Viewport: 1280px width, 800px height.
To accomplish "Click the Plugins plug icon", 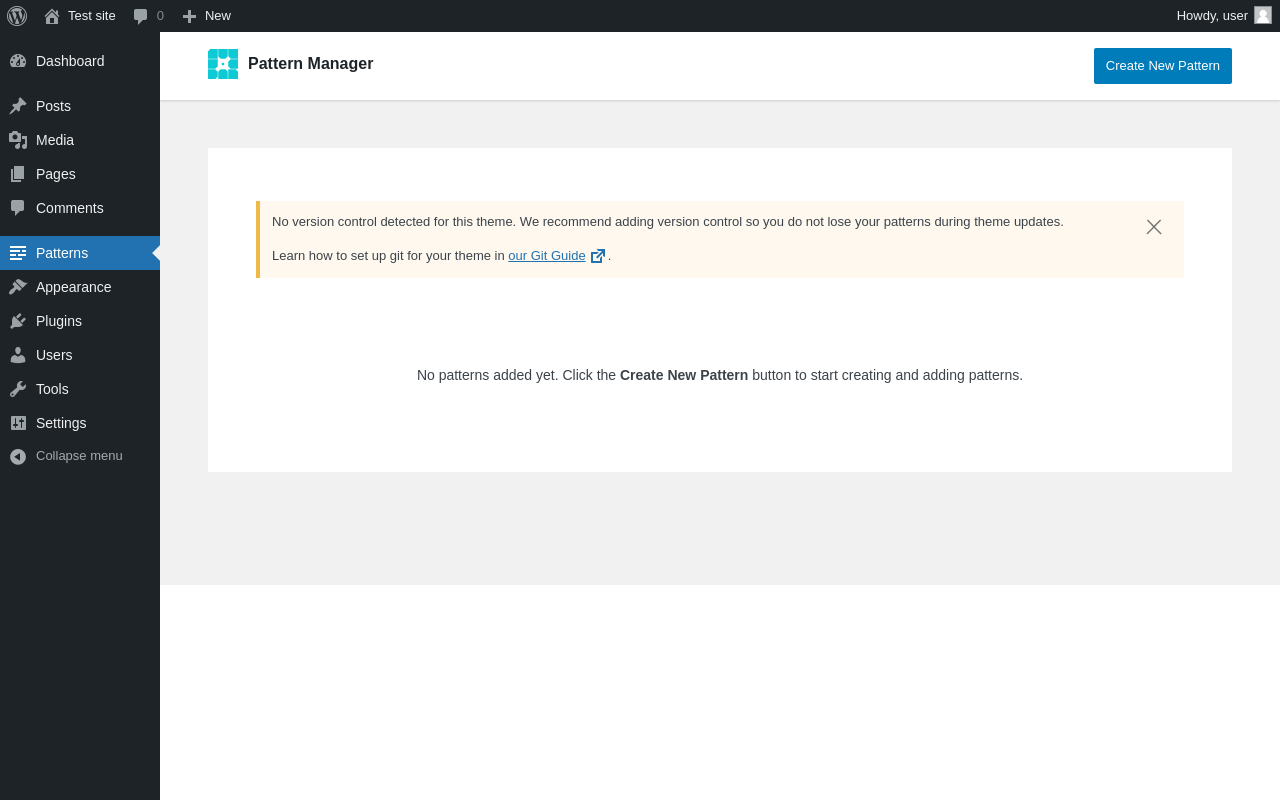I will [18, 321].
